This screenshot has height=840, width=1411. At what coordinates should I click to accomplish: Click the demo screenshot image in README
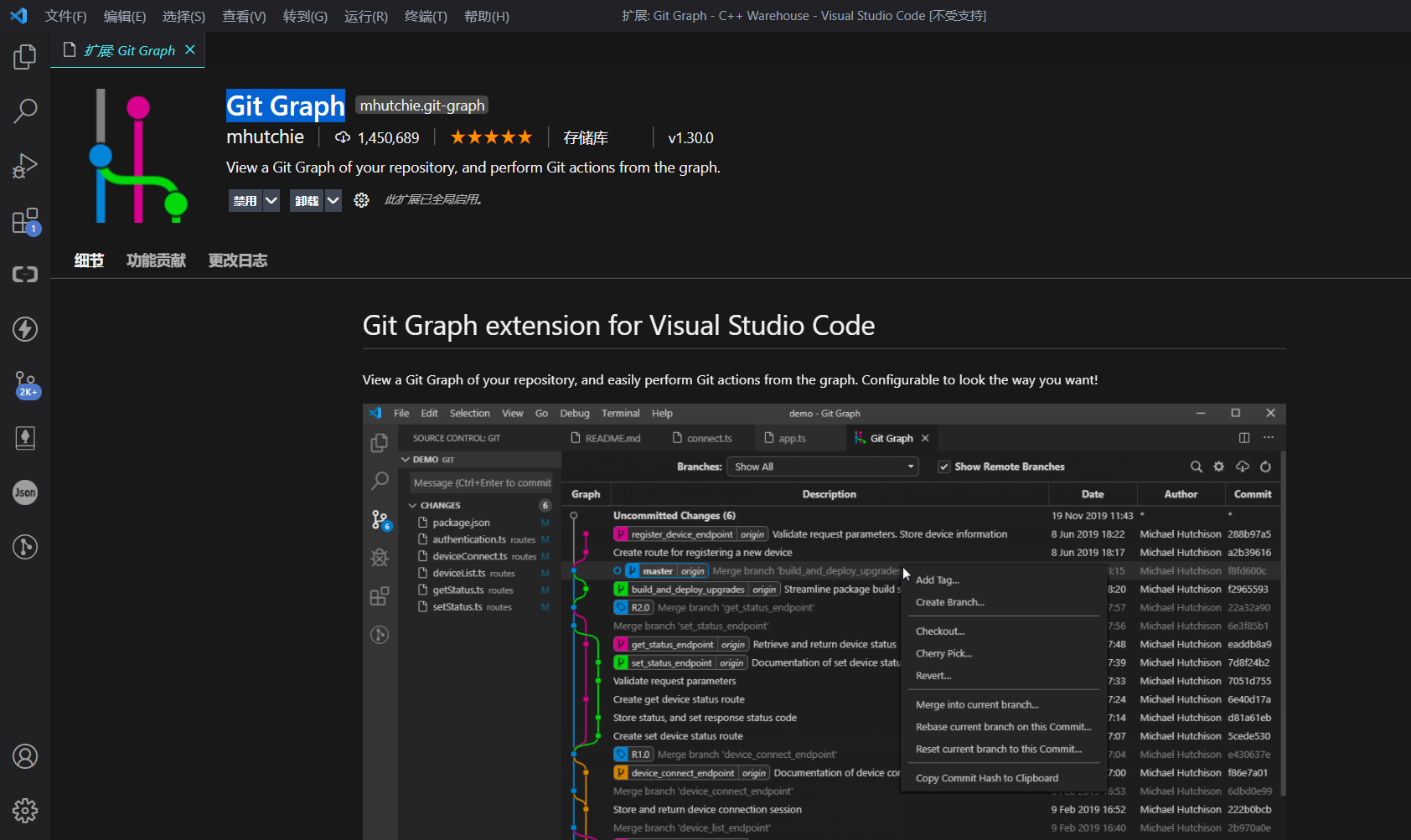tap(824, 621)
